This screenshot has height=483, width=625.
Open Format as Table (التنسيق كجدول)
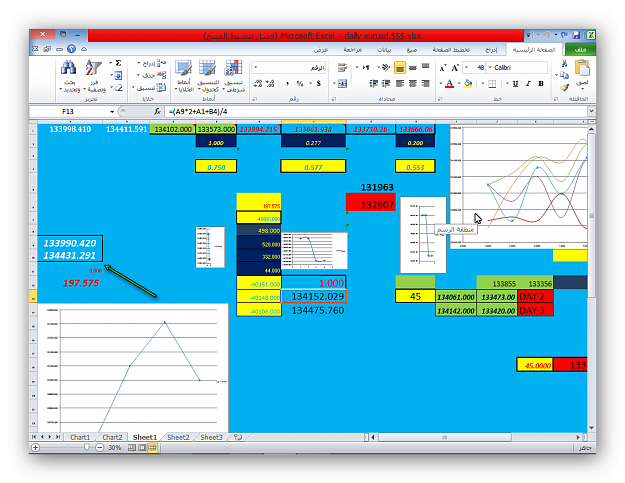pyautogui.click(x=208, y=77)
